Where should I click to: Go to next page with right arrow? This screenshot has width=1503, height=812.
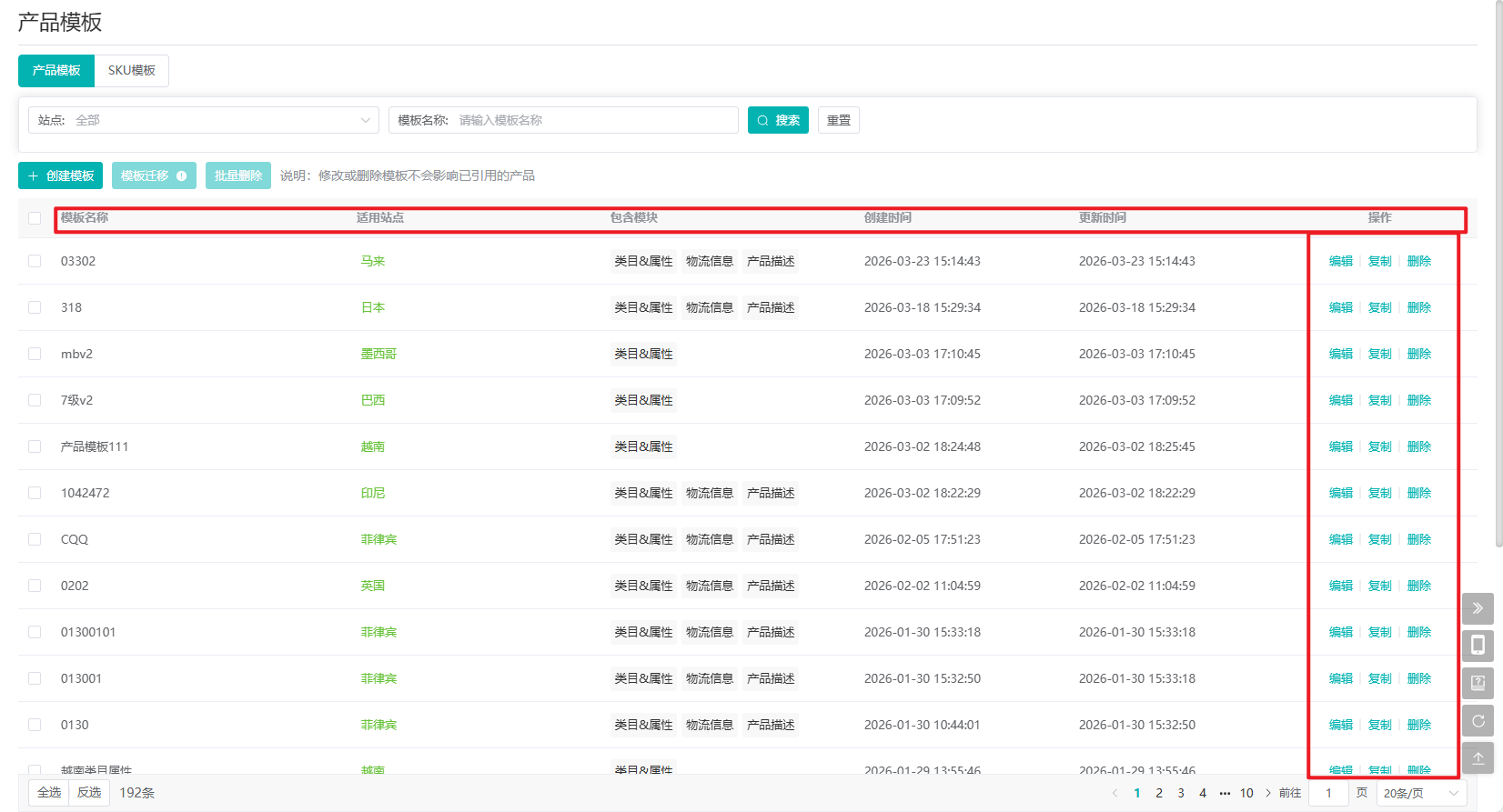[x=1268, y=793]
